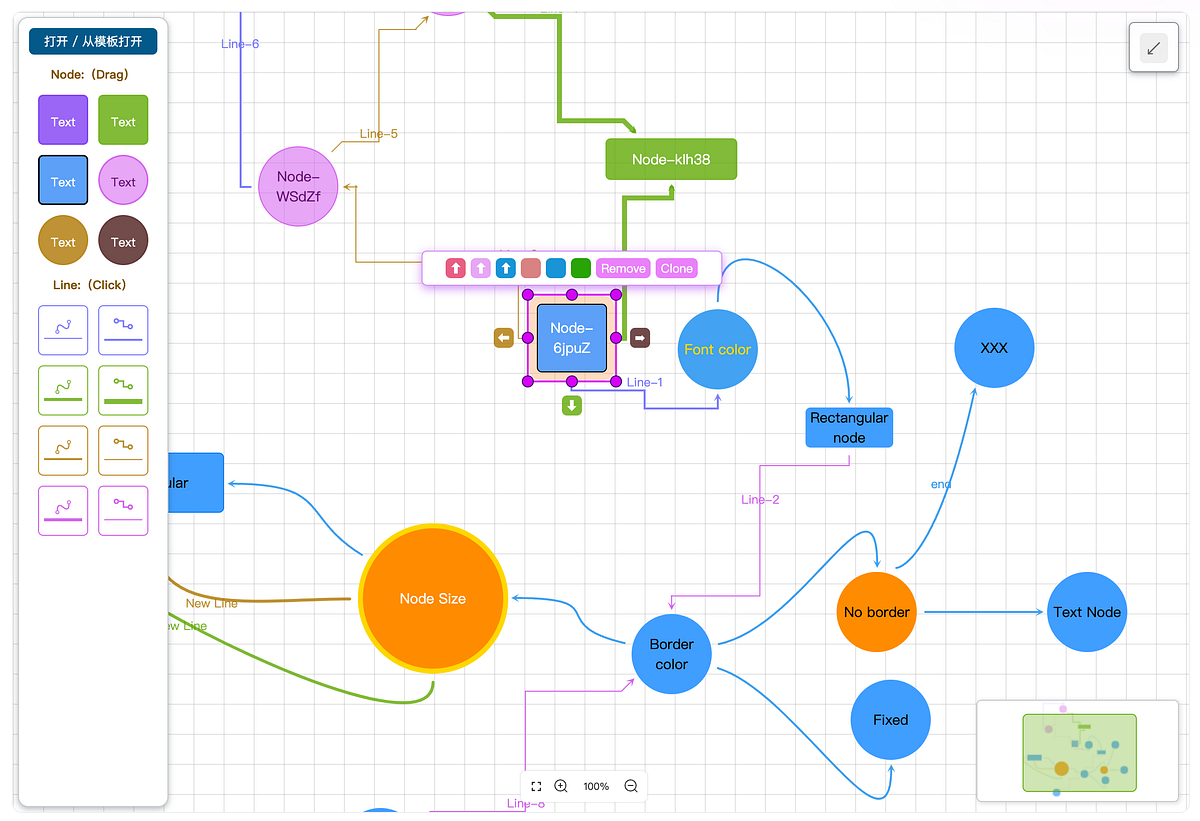The image size is (1200, 821).
Task: Click the fit-to-screen icon near zoom controls
Action: [536, 786]
